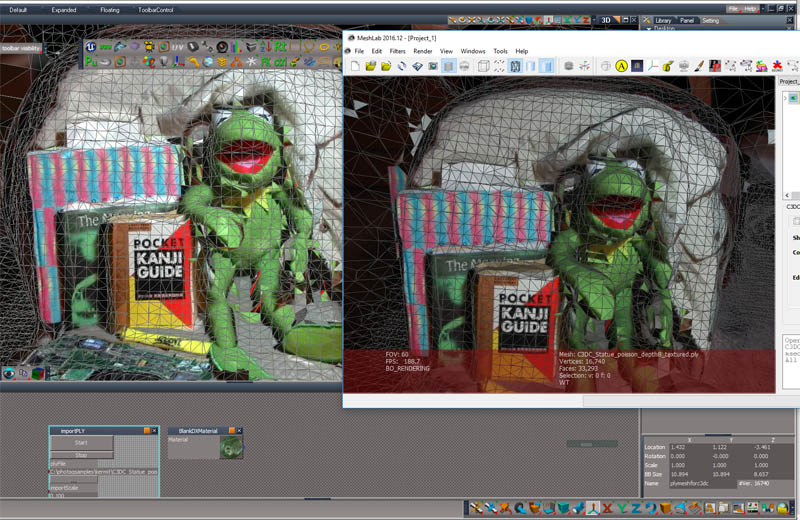Toggle the green Y axis lock
This screenshot has height=520, width=800.
pos(622,508)
